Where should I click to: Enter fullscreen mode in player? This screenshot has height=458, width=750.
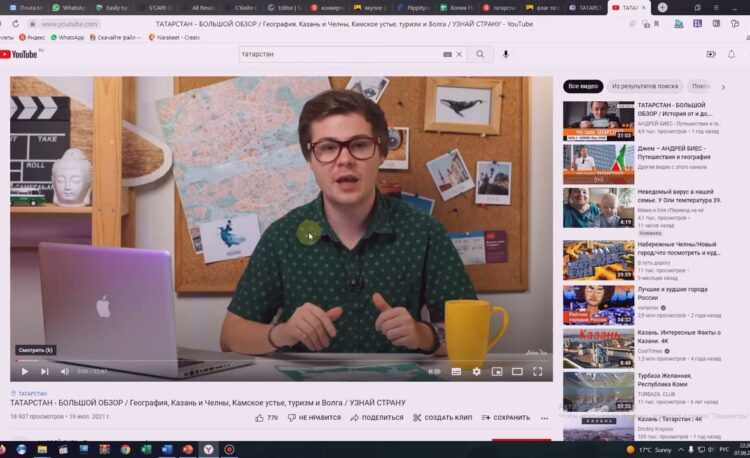[x=539, y=371]
